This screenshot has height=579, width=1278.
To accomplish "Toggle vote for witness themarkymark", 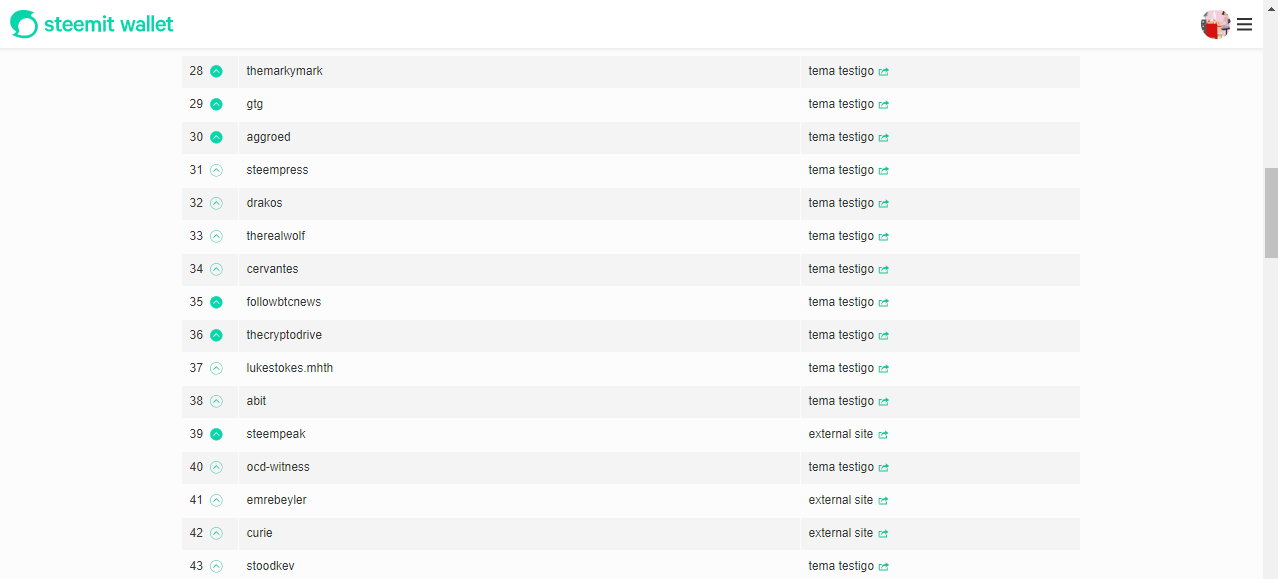I will (x=216, y=71).
